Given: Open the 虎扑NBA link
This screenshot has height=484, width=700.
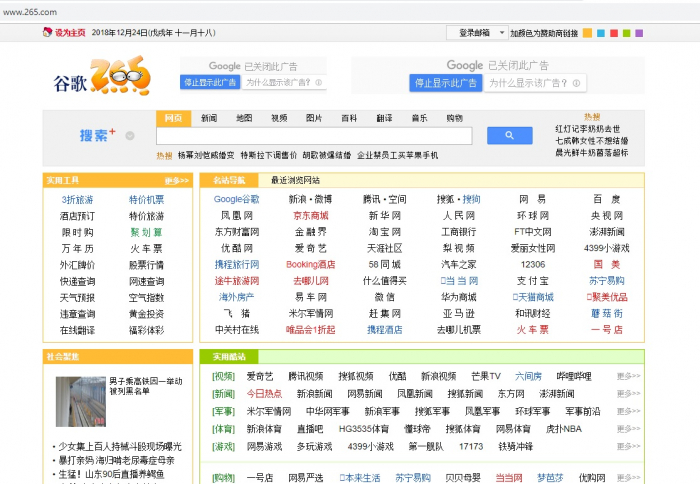Looking at the screenshot, I should [563, 429].
